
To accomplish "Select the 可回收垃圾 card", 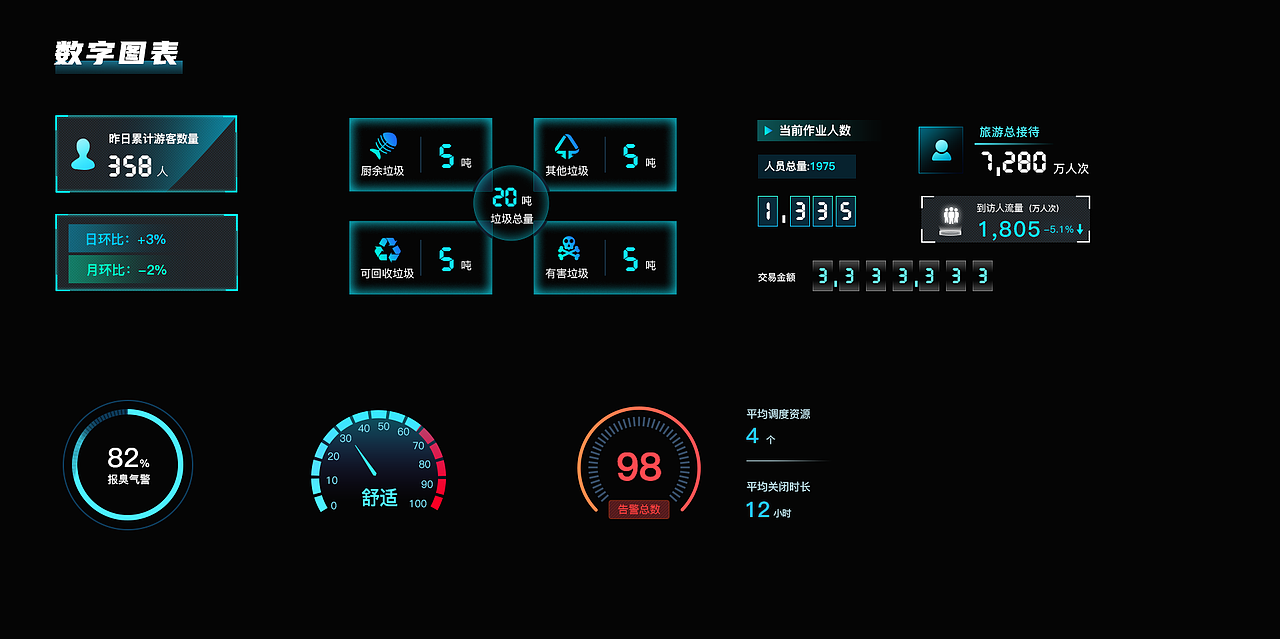I will click(x=420, y=257).
